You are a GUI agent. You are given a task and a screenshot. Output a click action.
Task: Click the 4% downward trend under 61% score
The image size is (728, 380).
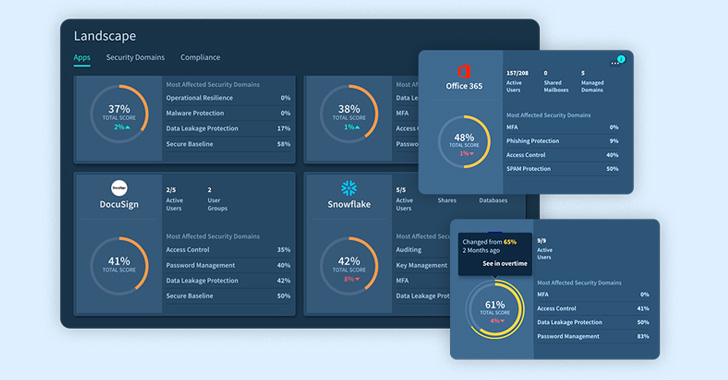497,321
